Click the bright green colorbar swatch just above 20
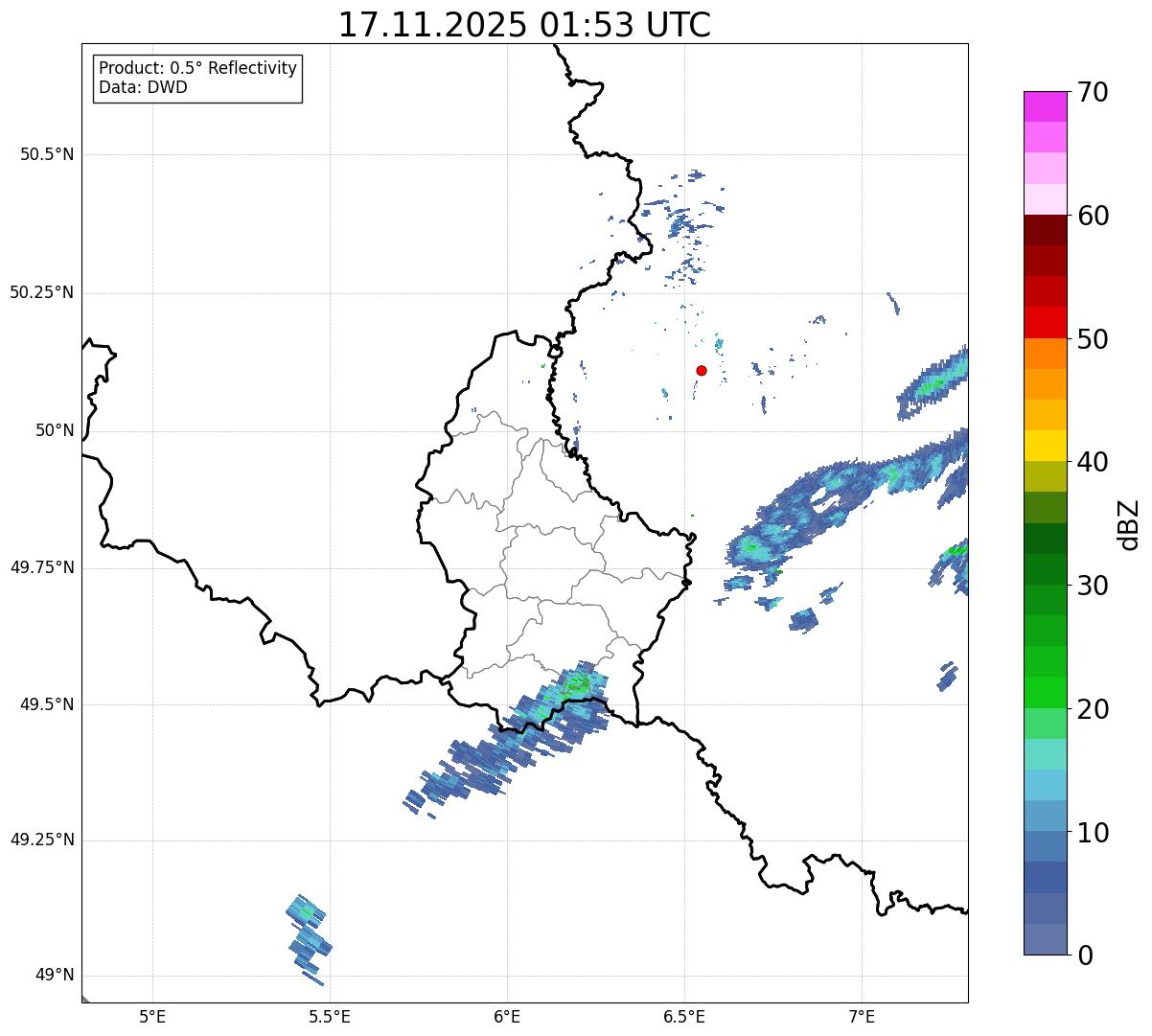 [1046, 693]
